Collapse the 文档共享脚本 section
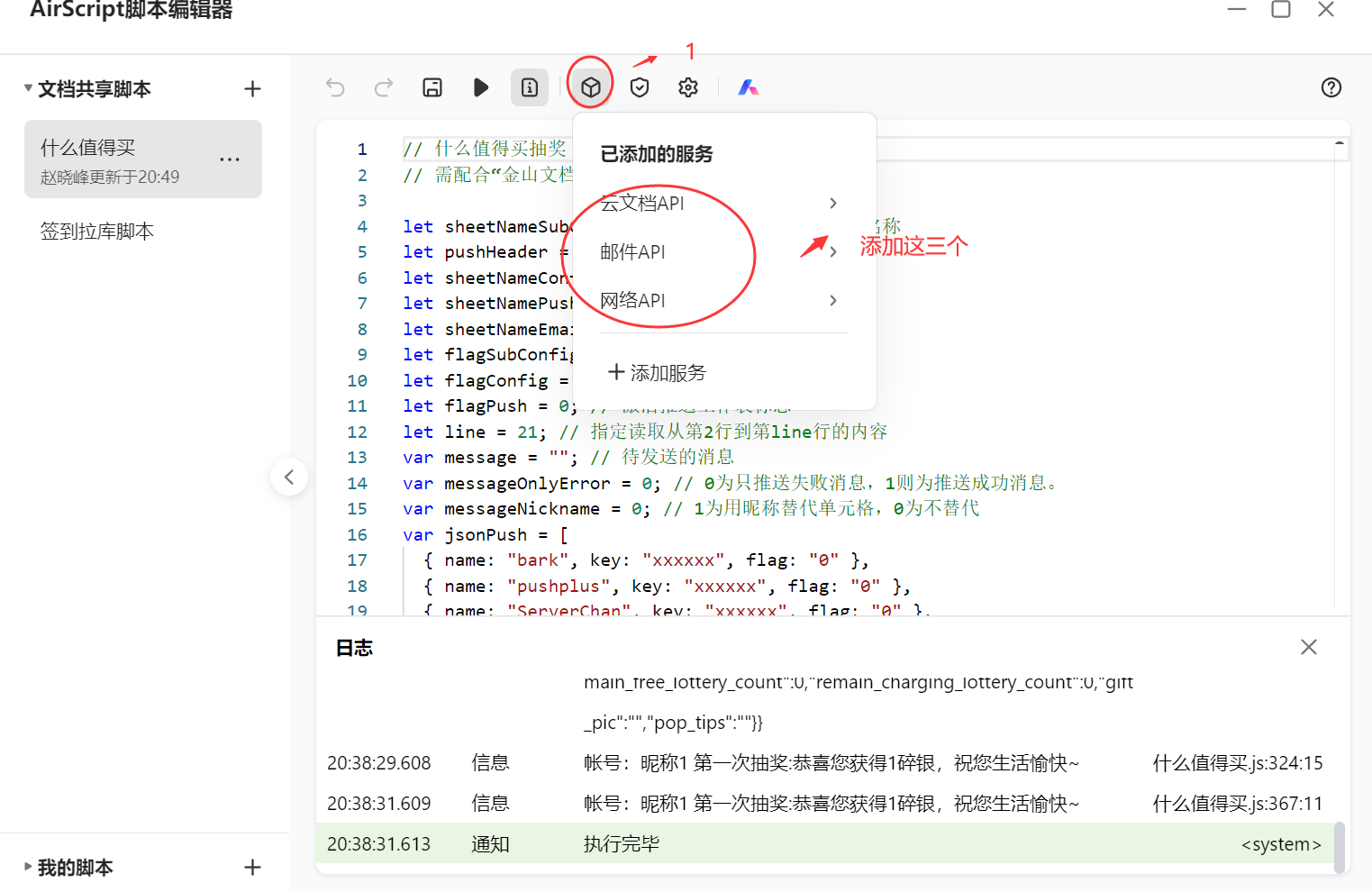Image resolution: width=1372 pixels, height=892 pixels. click(x=29, y=88)
